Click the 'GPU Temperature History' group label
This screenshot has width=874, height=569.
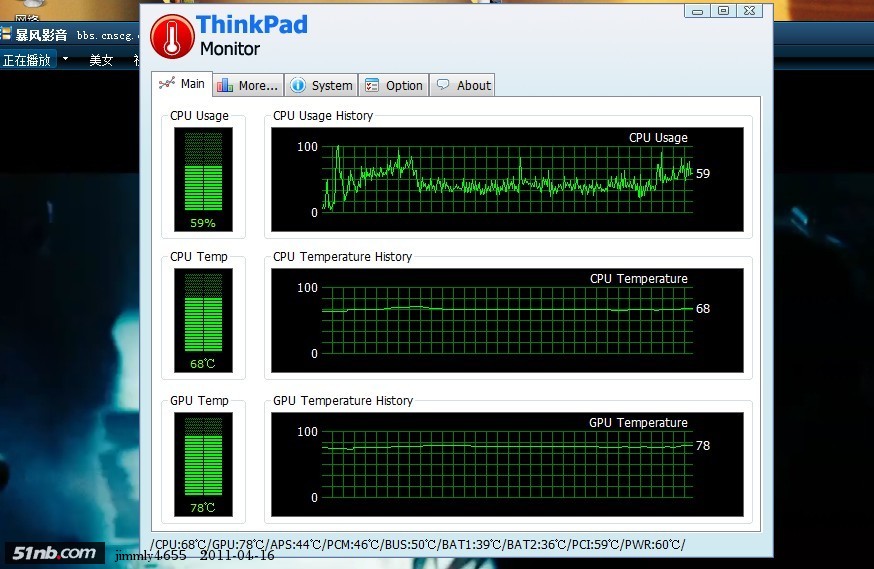tap(343, 401)
